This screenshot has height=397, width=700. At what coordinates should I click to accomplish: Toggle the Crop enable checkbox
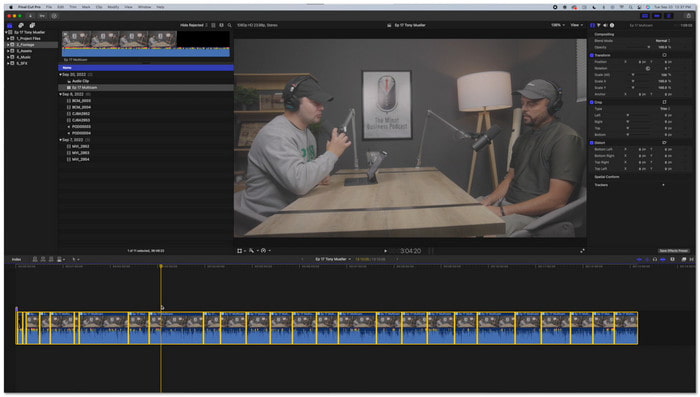point(592,102)
